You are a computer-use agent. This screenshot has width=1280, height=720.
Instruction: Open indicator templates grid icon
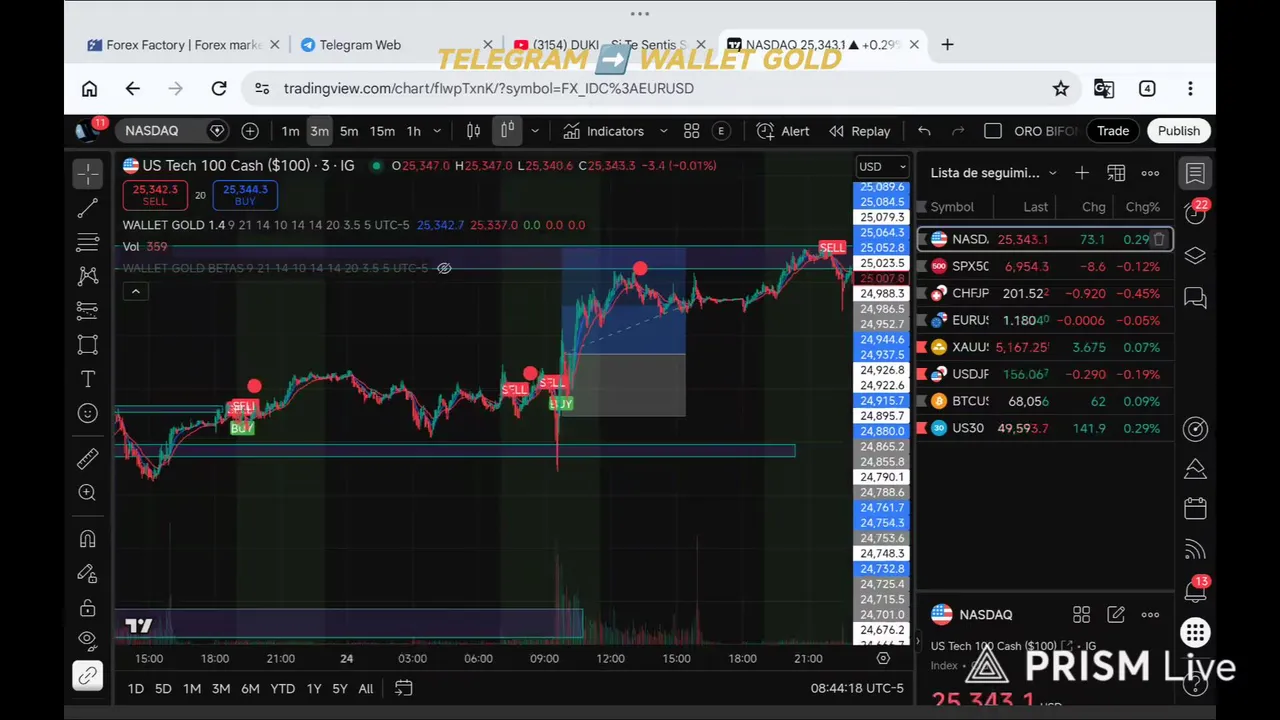[x=691, y=131]
